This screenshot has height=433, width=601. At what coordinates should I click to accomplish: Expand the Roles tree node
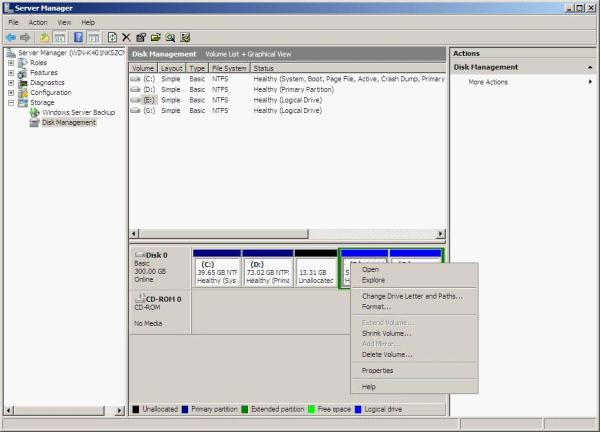11,63
